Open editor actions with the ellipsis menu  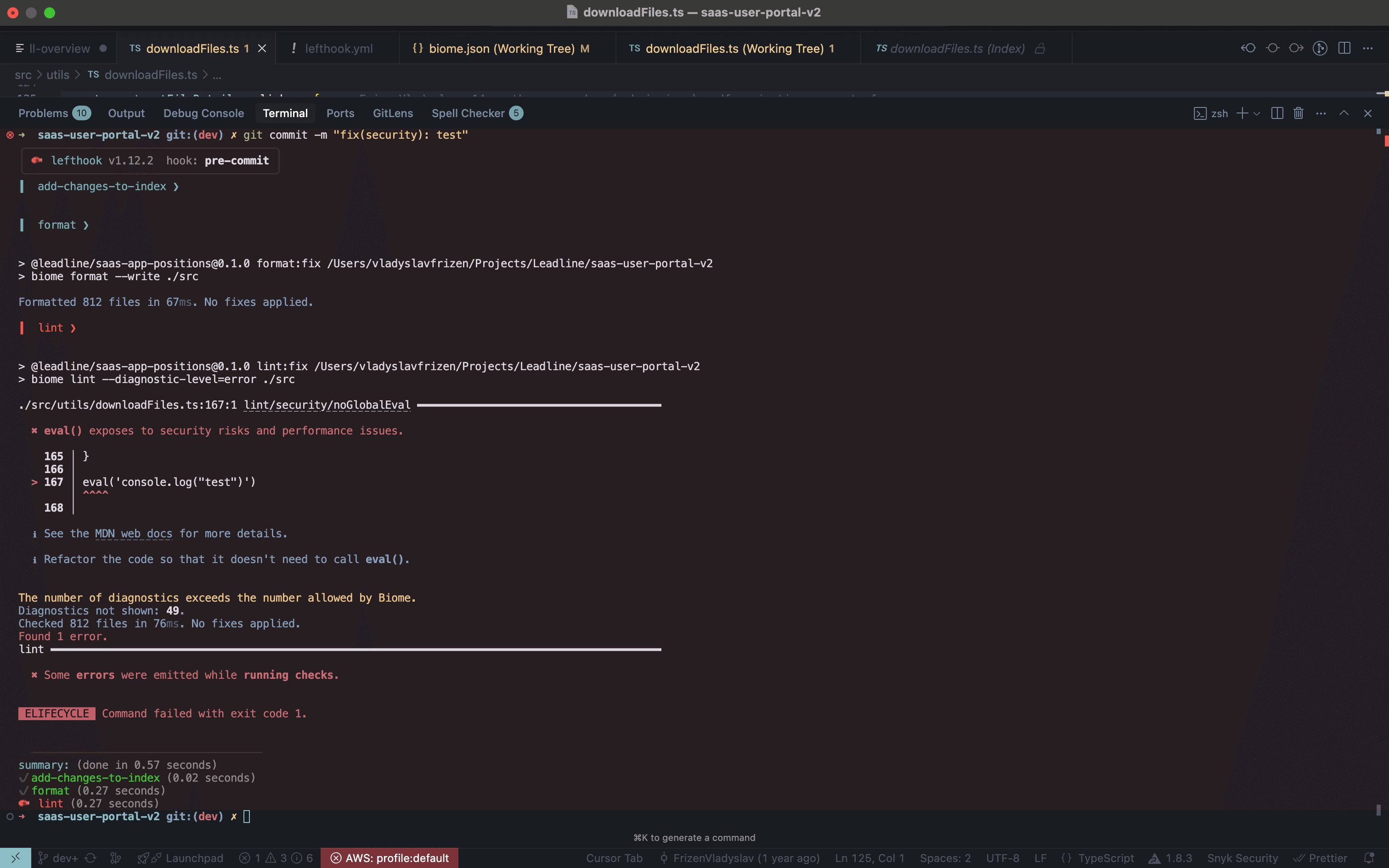coord(1369,48)
